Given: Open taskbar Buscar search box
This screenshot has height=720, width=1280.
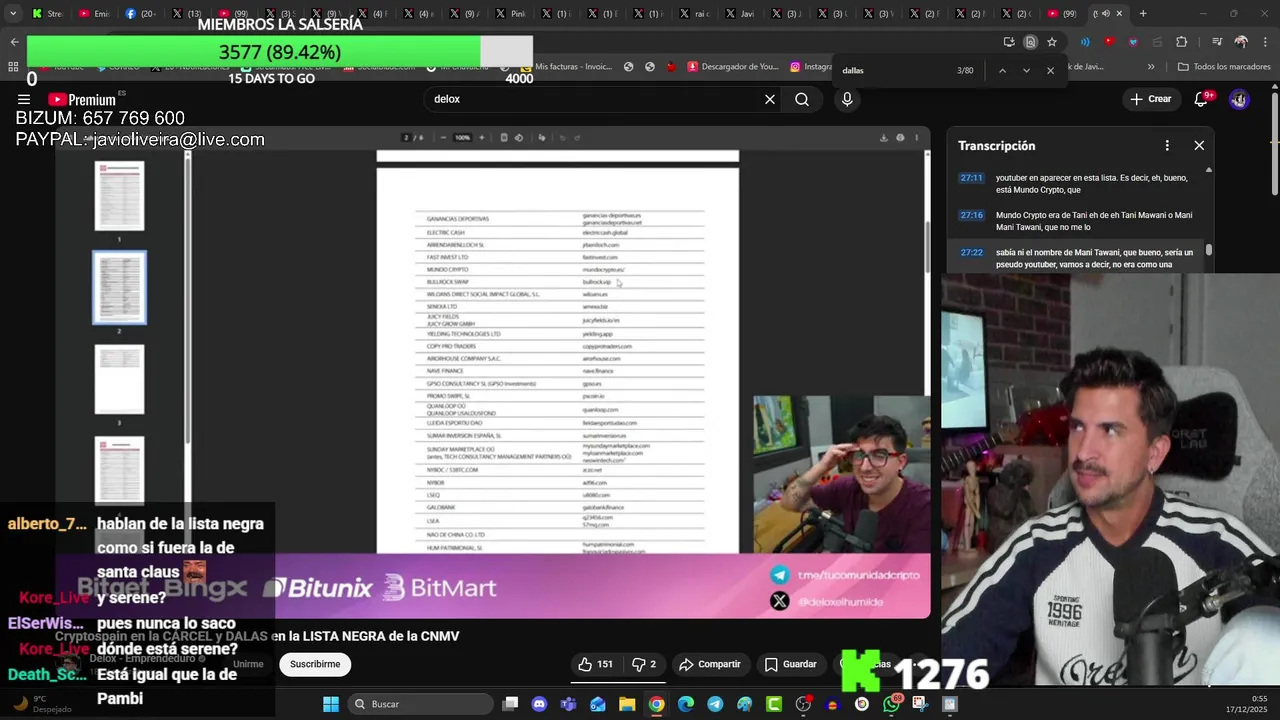Looking at the screenshot, I should [x=419, y=704].
